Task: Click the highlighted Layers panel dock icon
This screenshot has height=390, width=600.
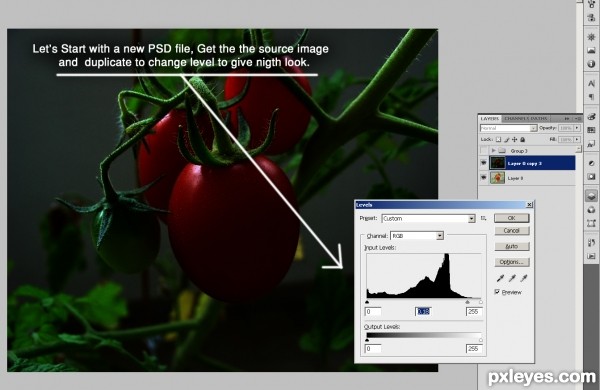Action: click(x=591, y=196)
